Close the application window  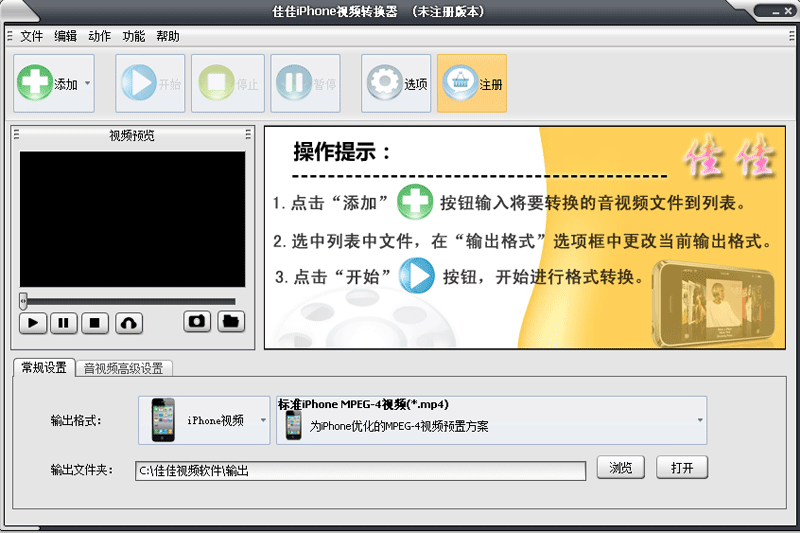788,10
